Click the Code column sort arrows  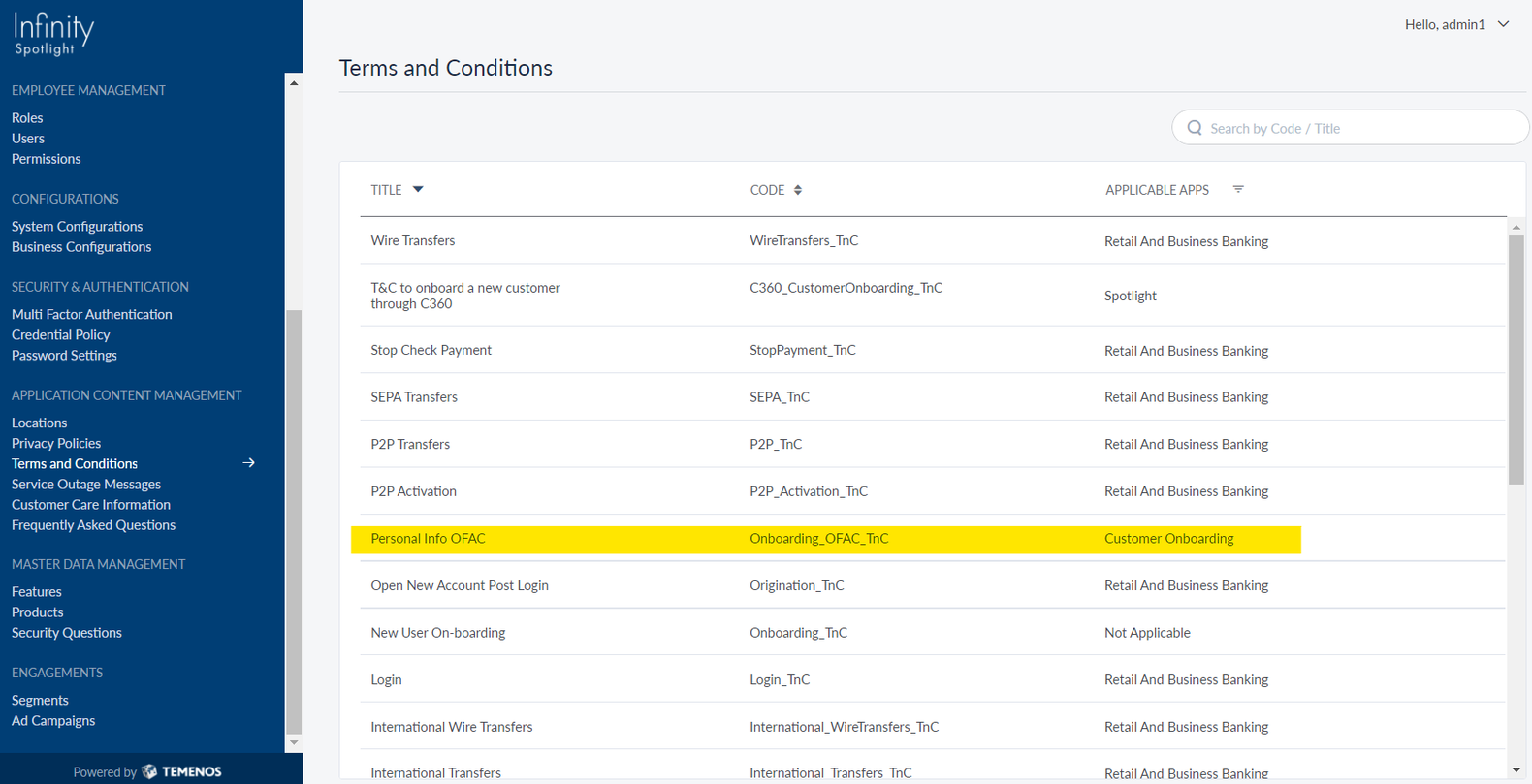pos(798,190)
